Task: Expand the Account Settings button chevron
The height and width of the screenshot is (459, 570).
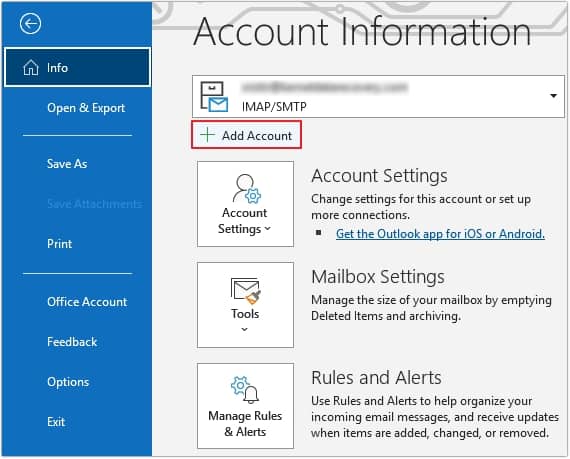Action: tap(268, 229)
